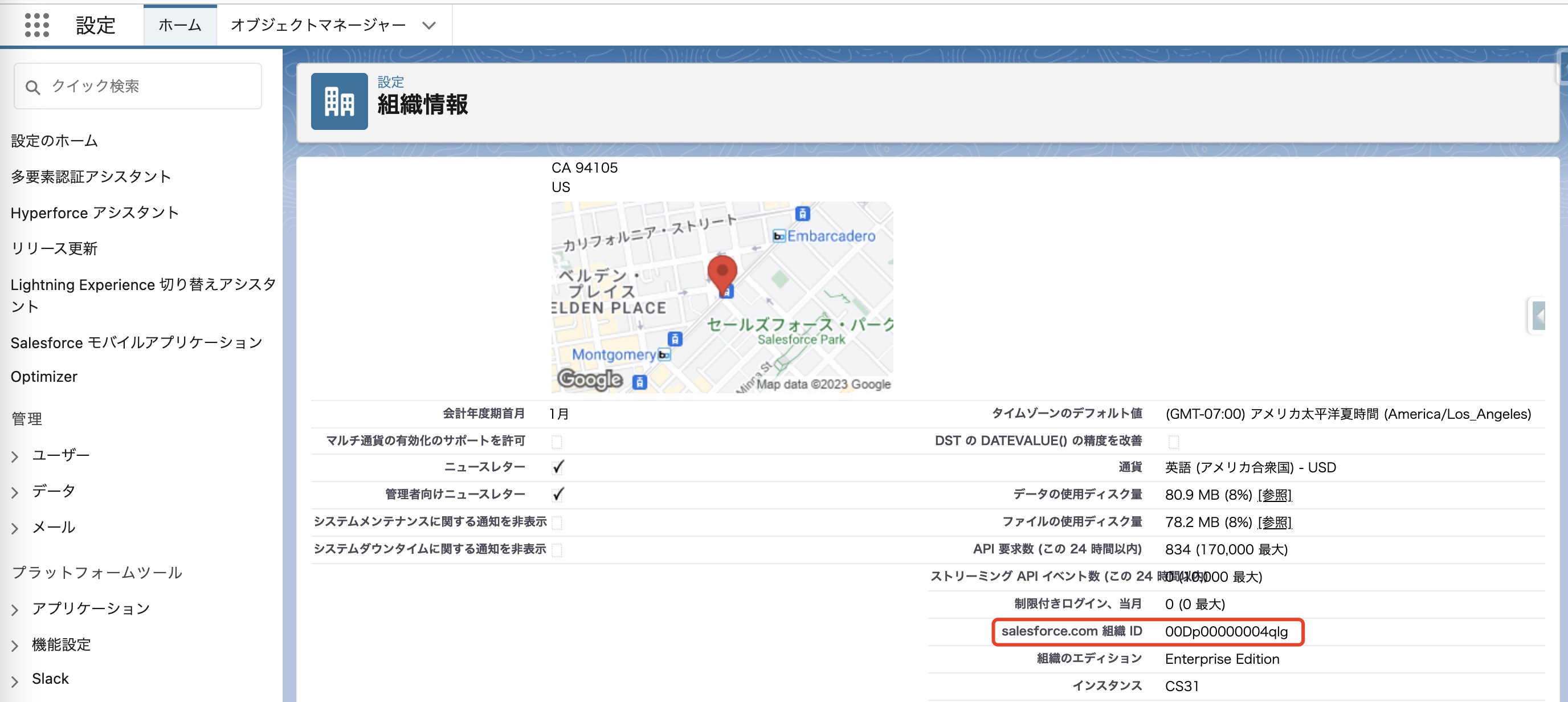
Task: Click the search magnifier icon in クイック検索
Action: click(x=33, y=87)
